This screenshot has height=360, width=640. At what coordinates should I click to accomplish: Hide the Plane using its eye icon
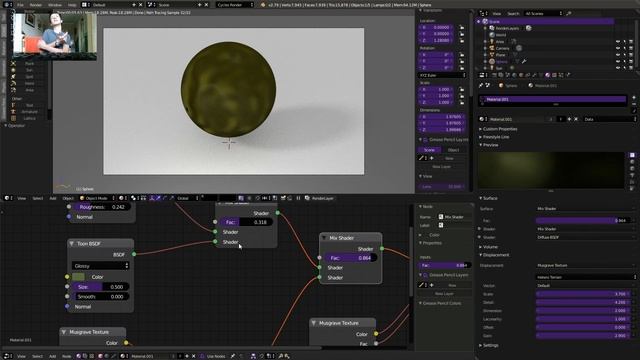point(618,55)
